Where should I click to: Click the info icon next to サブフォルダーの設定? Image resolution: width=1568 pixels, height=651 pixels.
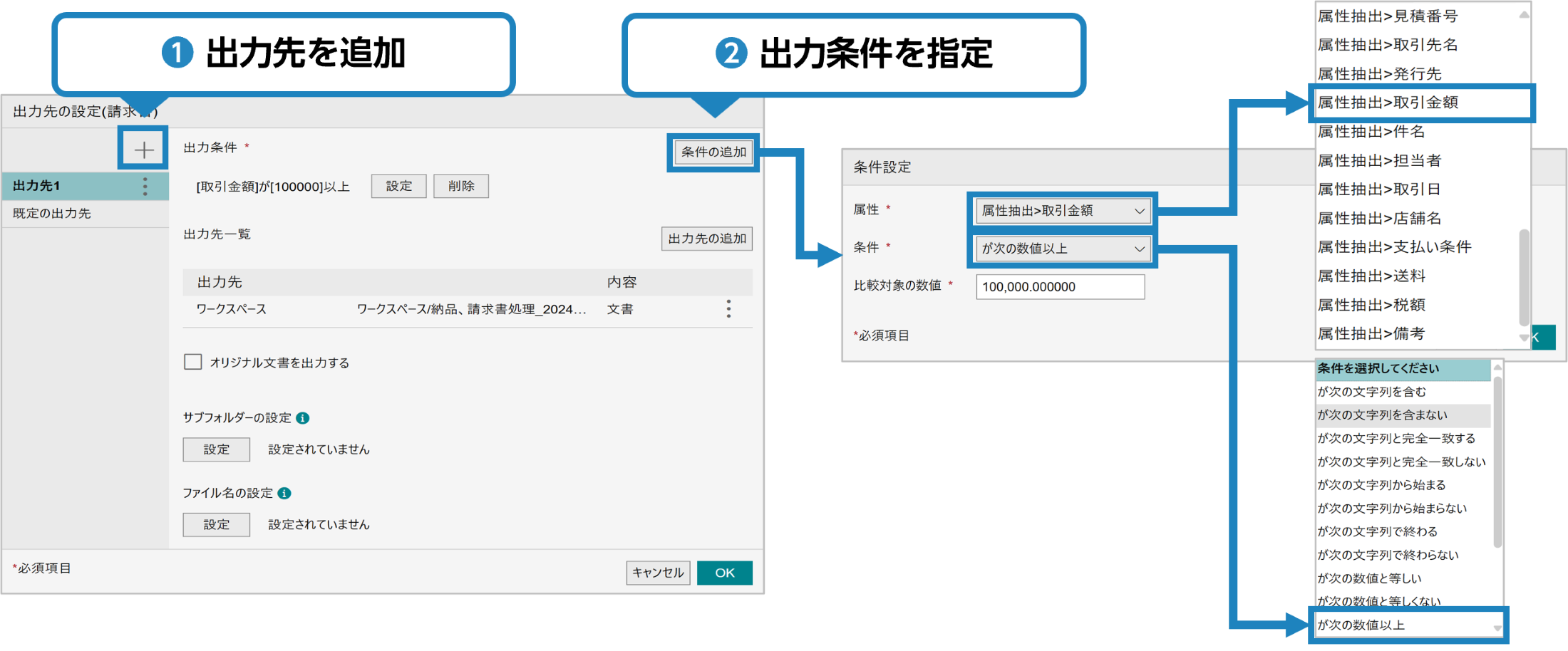click(x=302, y=418)
